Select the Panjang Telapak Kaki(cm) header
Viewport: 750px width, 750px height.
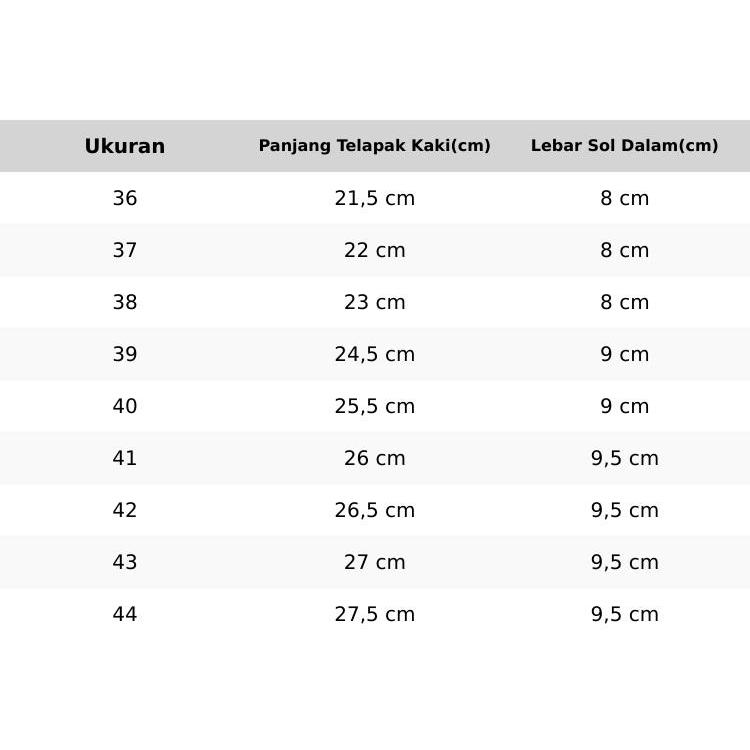point(375,145)
